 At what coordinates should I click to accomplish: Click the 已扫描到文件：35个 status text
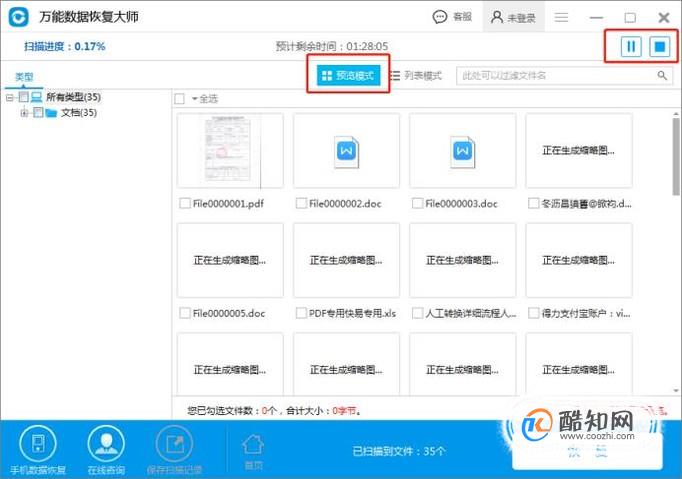point(399,451)
